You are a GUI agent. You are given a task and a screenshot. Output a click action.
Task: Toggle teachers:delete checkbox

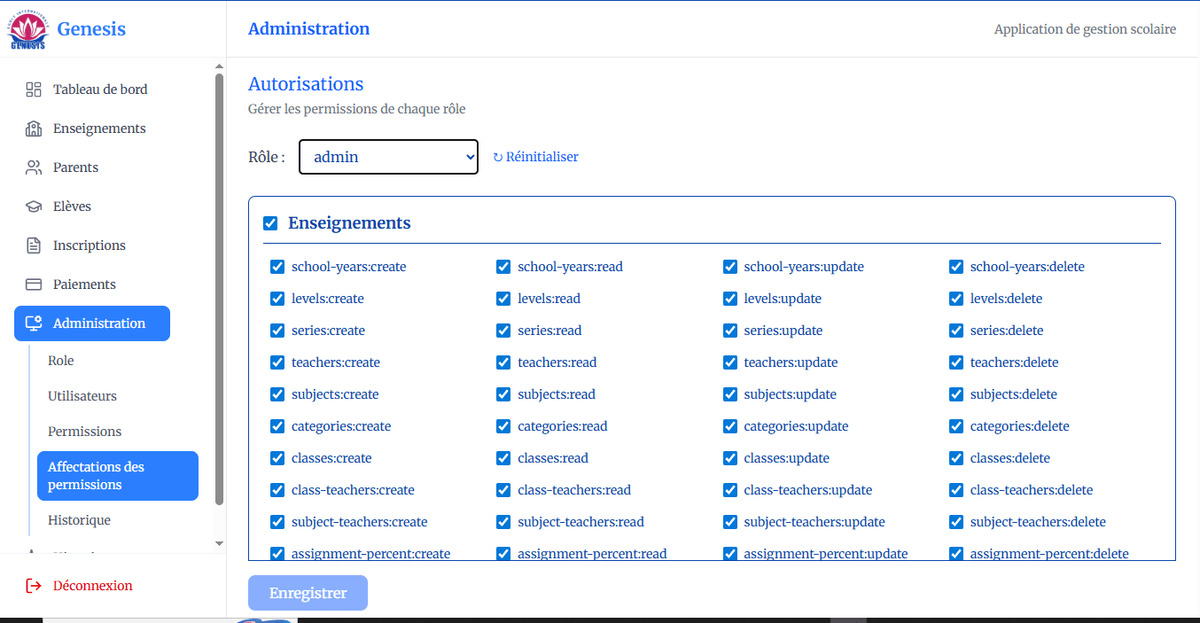point(956,362)
